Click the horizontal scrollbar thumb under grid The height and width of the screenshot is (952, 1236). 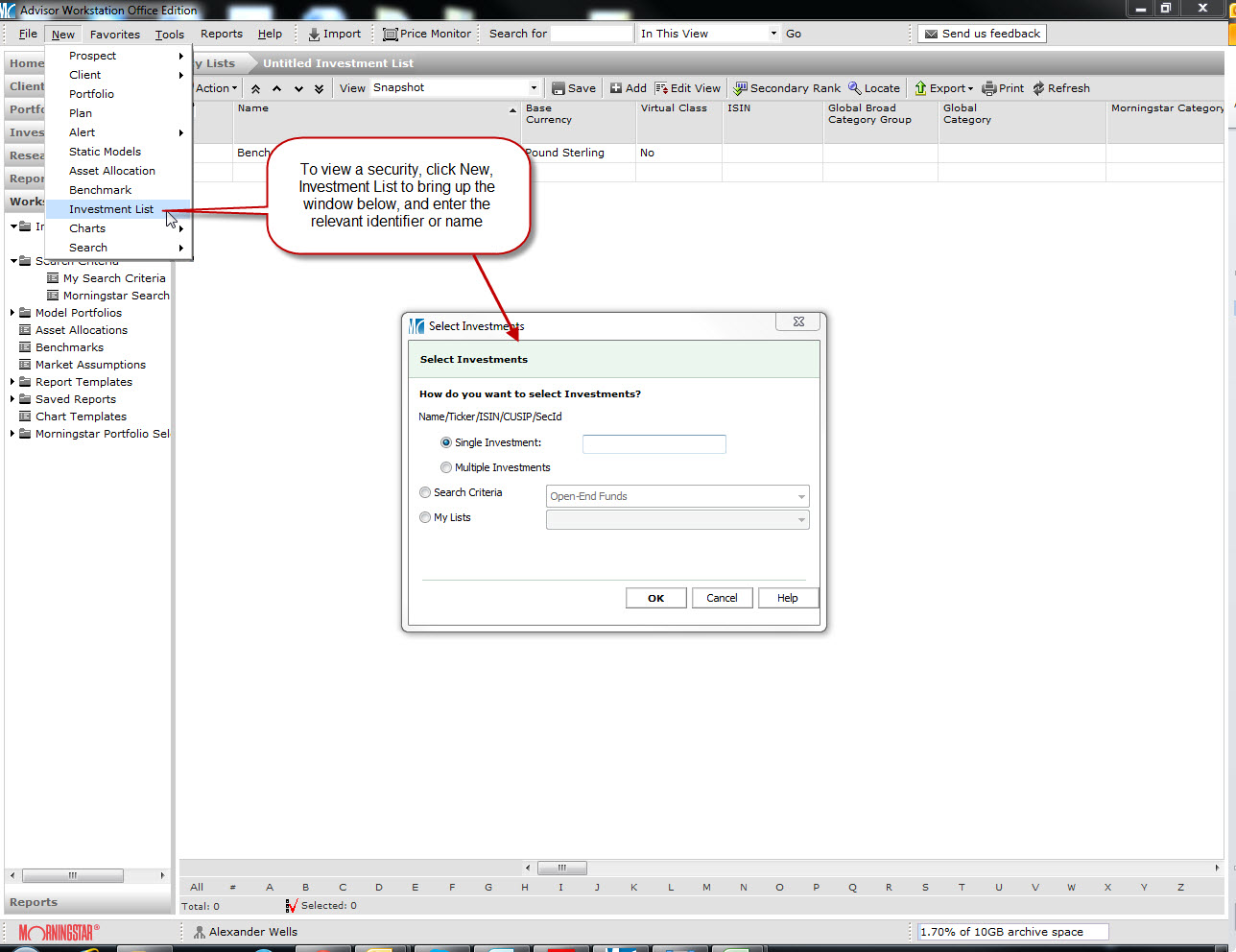561,868
